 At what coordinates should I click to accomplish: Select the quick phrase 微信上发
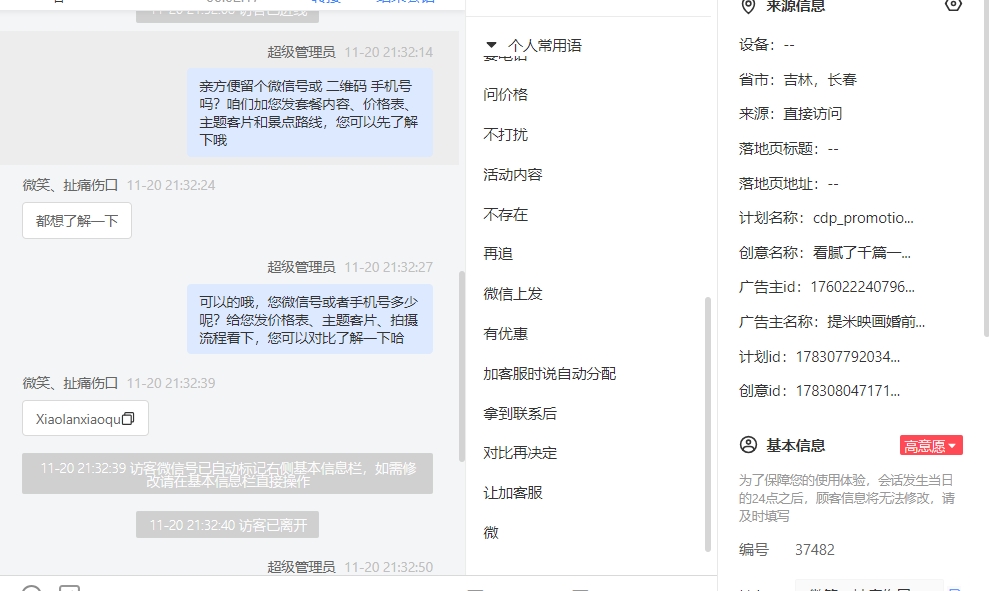[513, 294]
